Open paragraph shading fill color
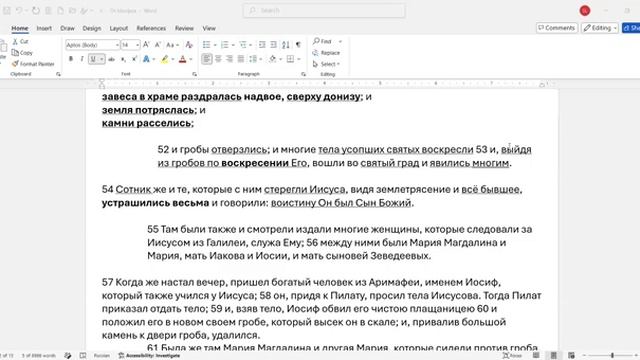640x360 pixels. (272, 59)
